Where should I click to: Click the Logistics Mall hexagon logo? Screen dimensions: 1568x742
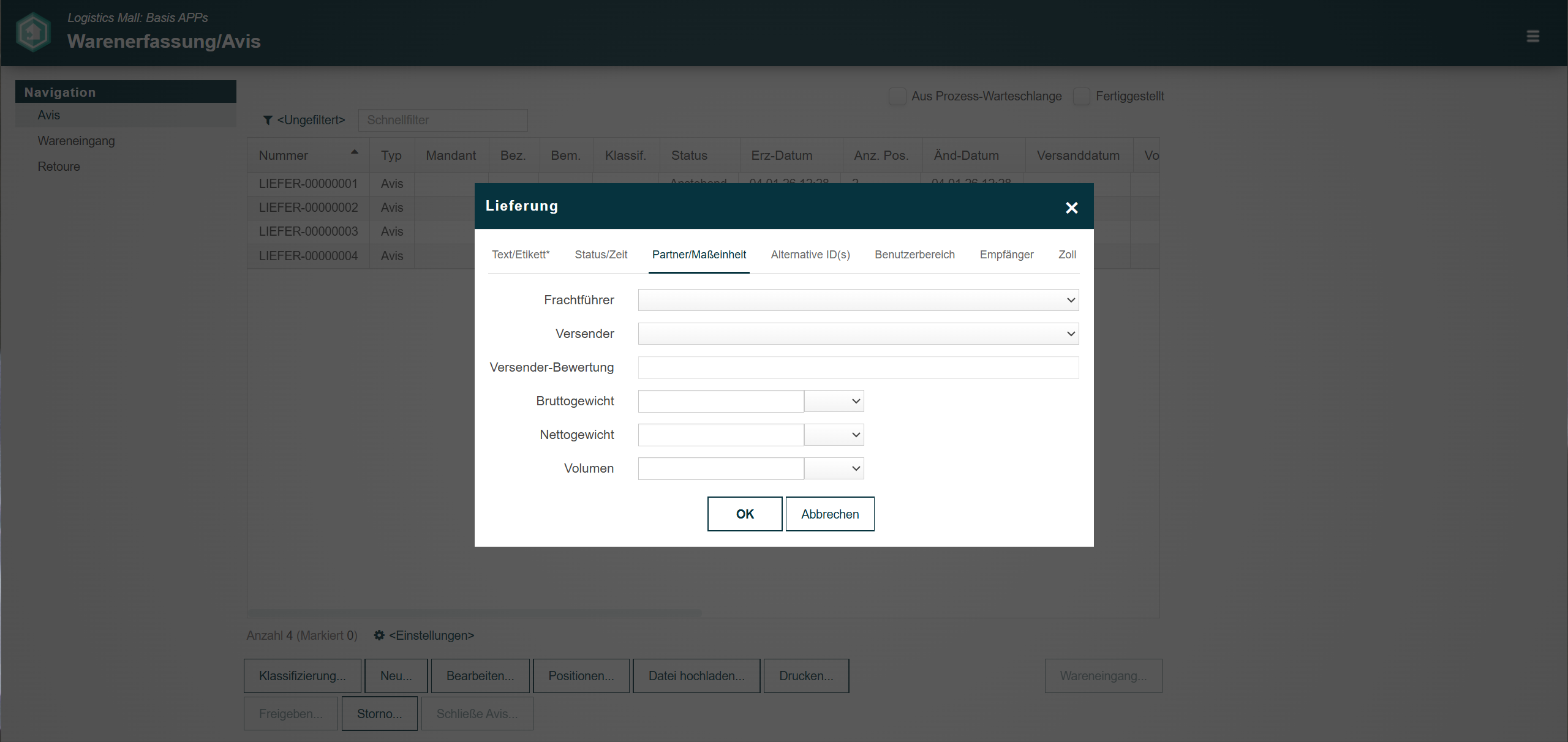[33, 32]
